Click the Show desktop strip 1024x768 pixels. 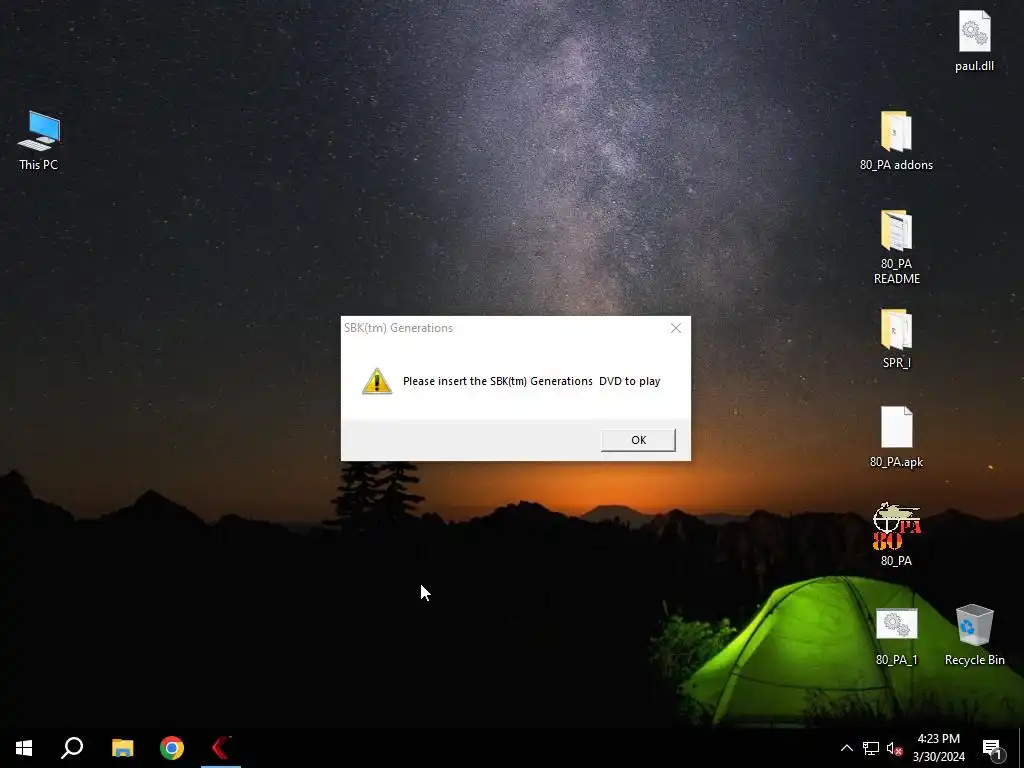pyautogui.click(x=1021, y=748)
